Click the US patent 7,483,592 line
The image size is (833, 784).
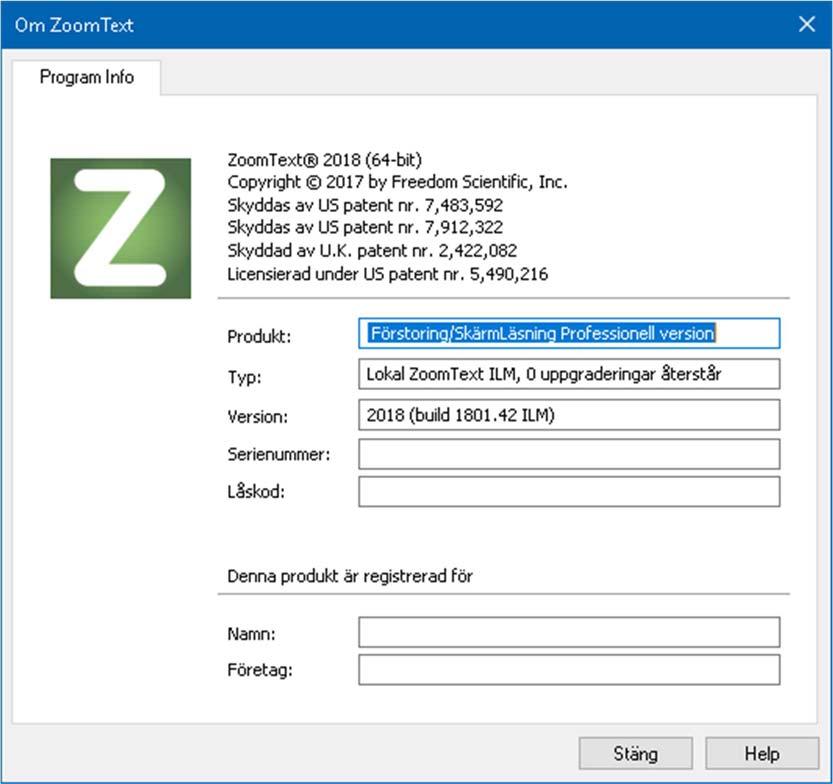point(365,205)
